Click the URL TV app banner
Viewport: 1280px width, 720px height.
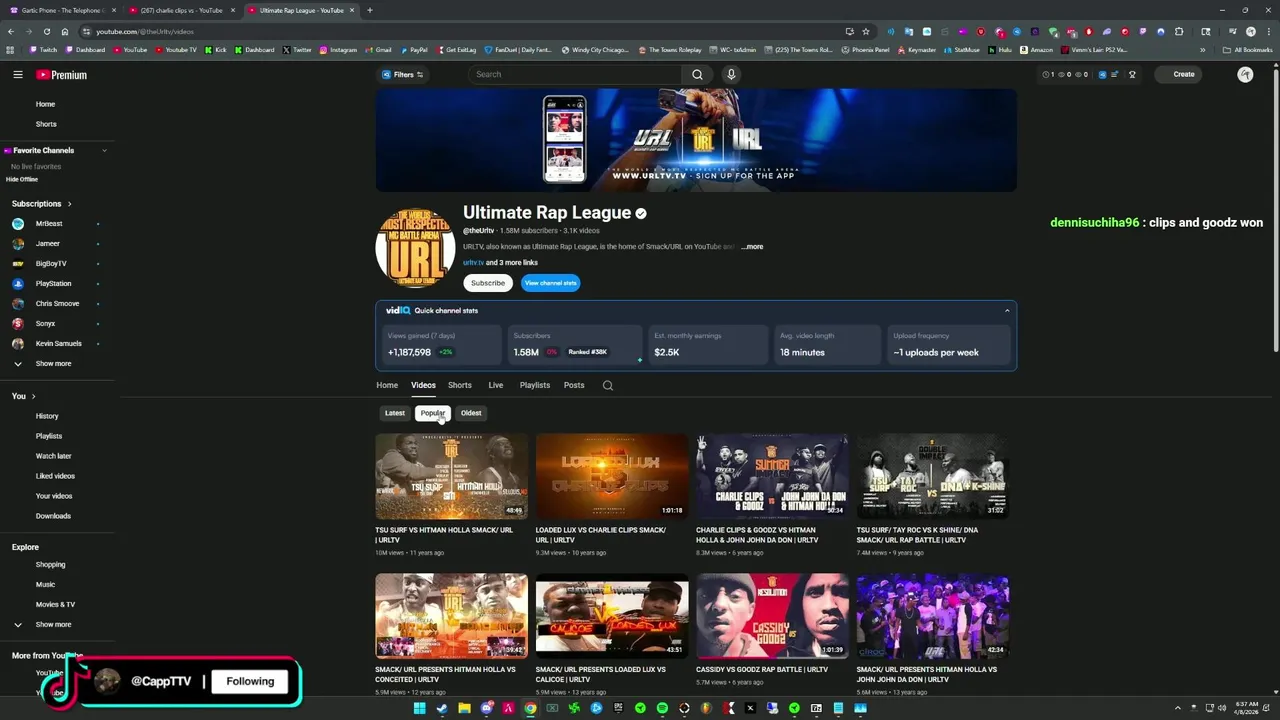[696, 140]
